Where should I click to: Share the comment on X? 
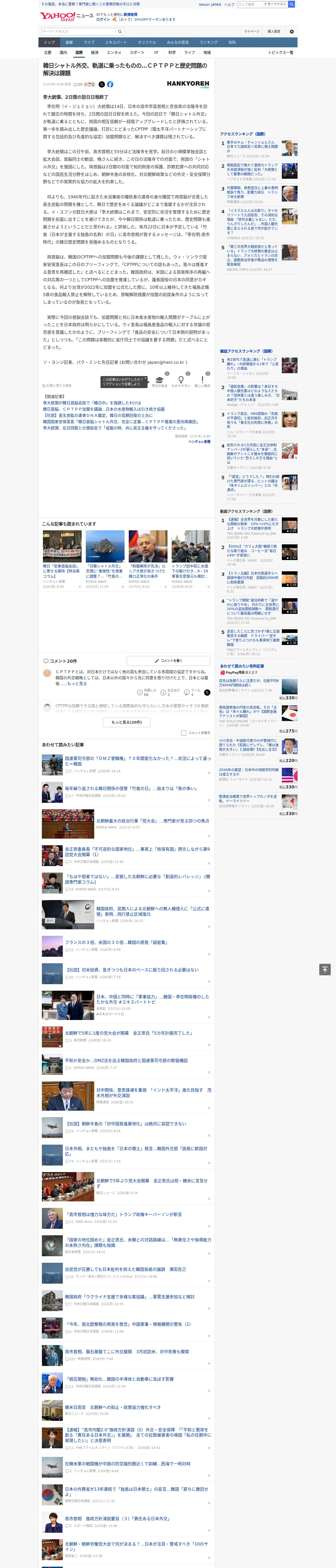pos(207,693)
